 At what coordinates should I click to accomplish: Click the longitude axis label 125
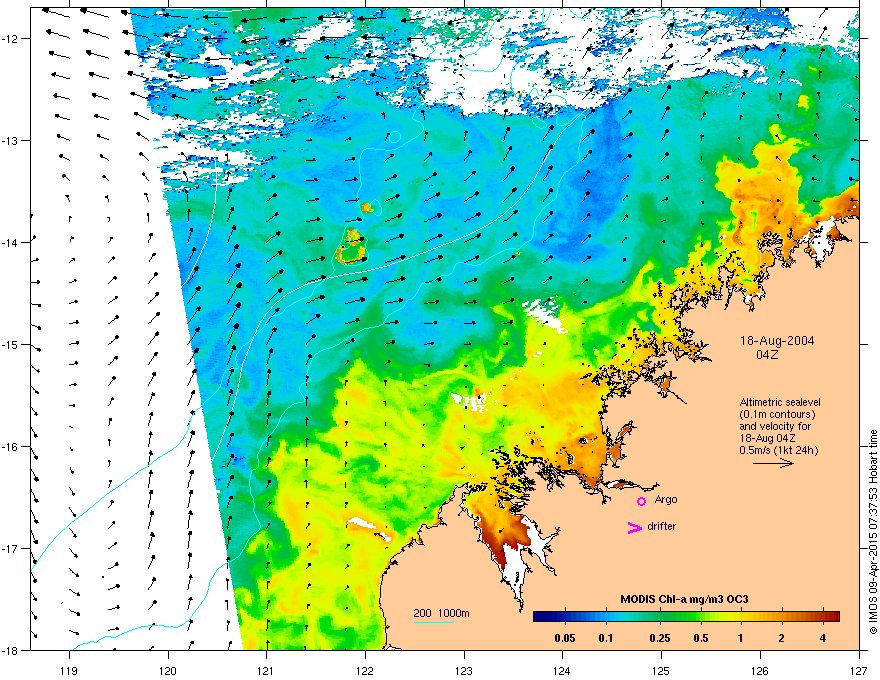click(x=661, y=670)
